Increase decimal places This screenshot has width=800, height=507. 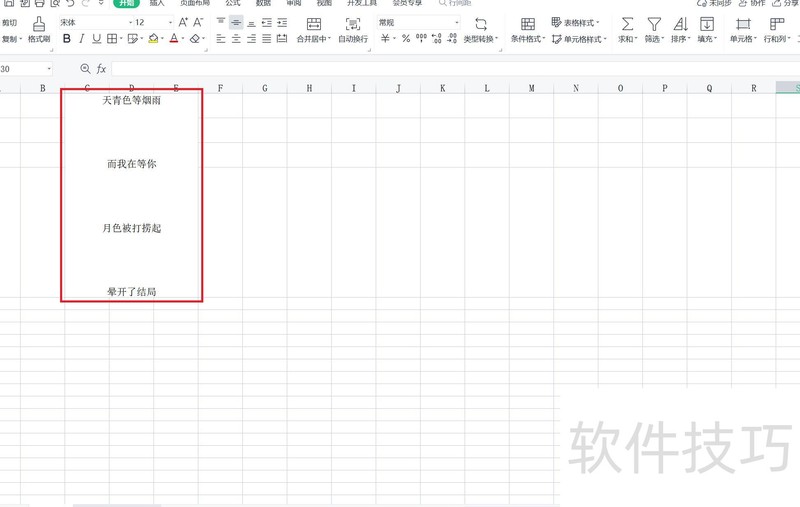(436, 39)
